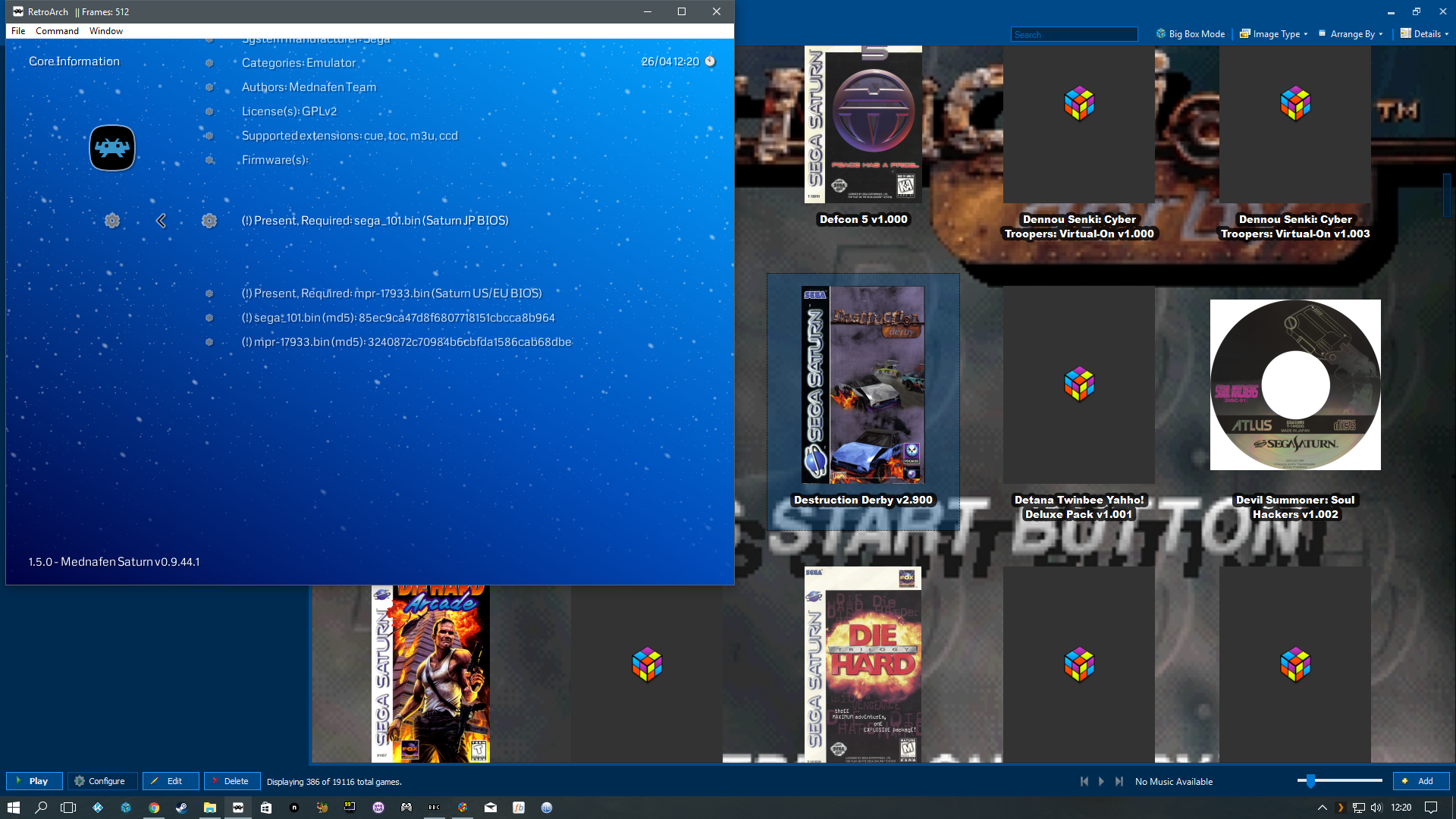Open Google Chrome from the taskbar

154,808
